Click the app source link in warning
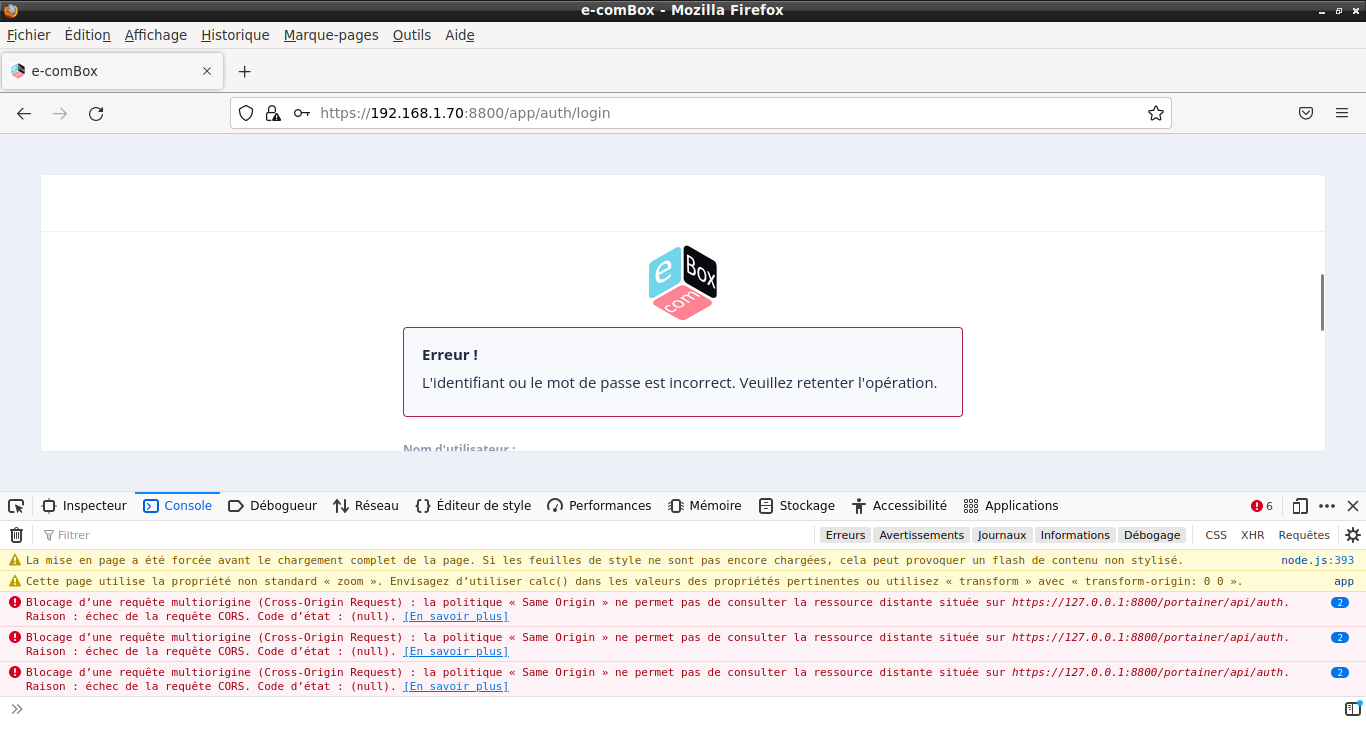The width and height of the screenshot is (1366, 742). pyautogui.click(x=1344, y=581)
